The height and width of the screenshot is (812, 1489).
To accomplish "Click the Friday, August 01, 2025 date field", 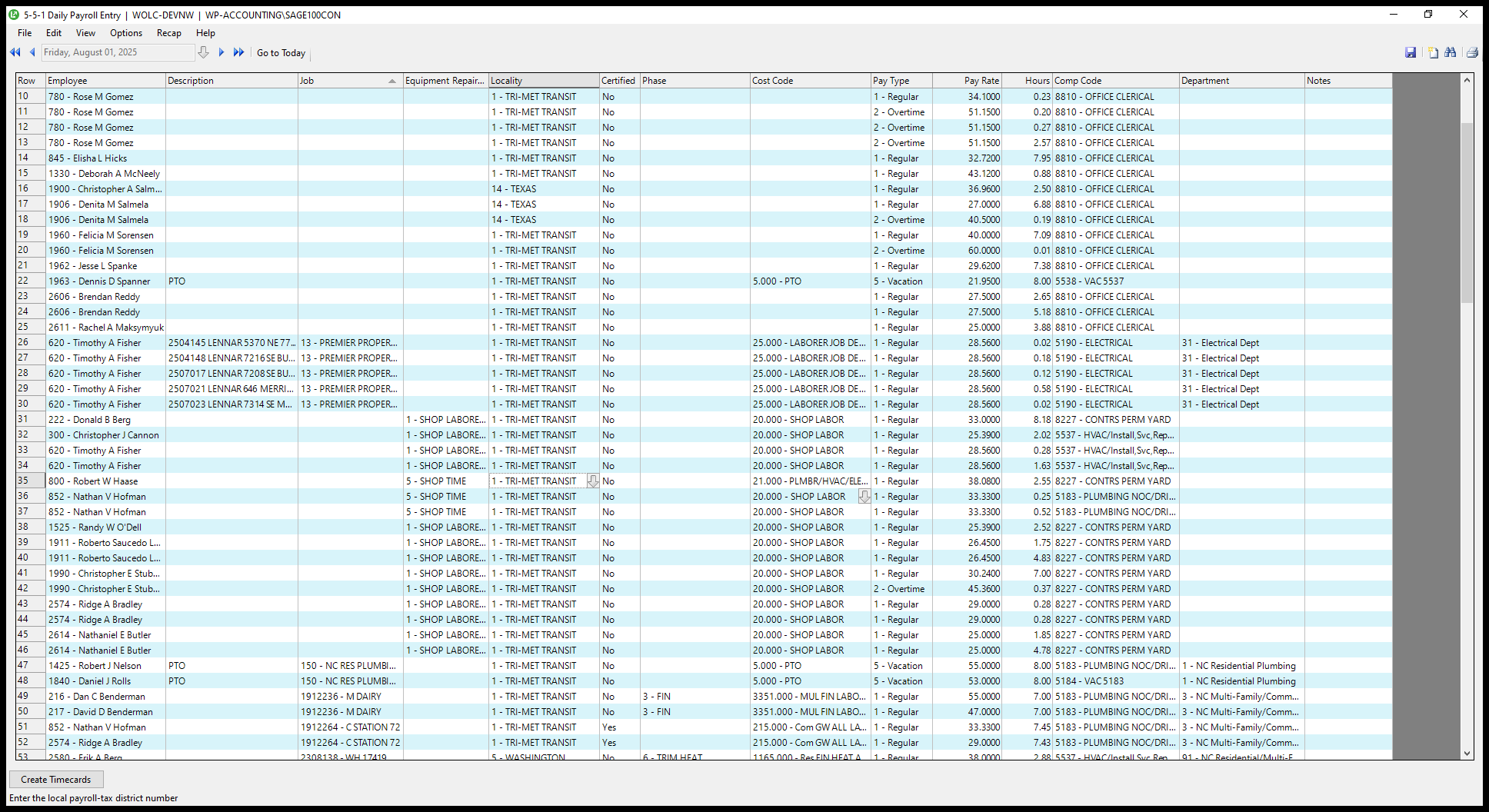I will click(117, 52).
